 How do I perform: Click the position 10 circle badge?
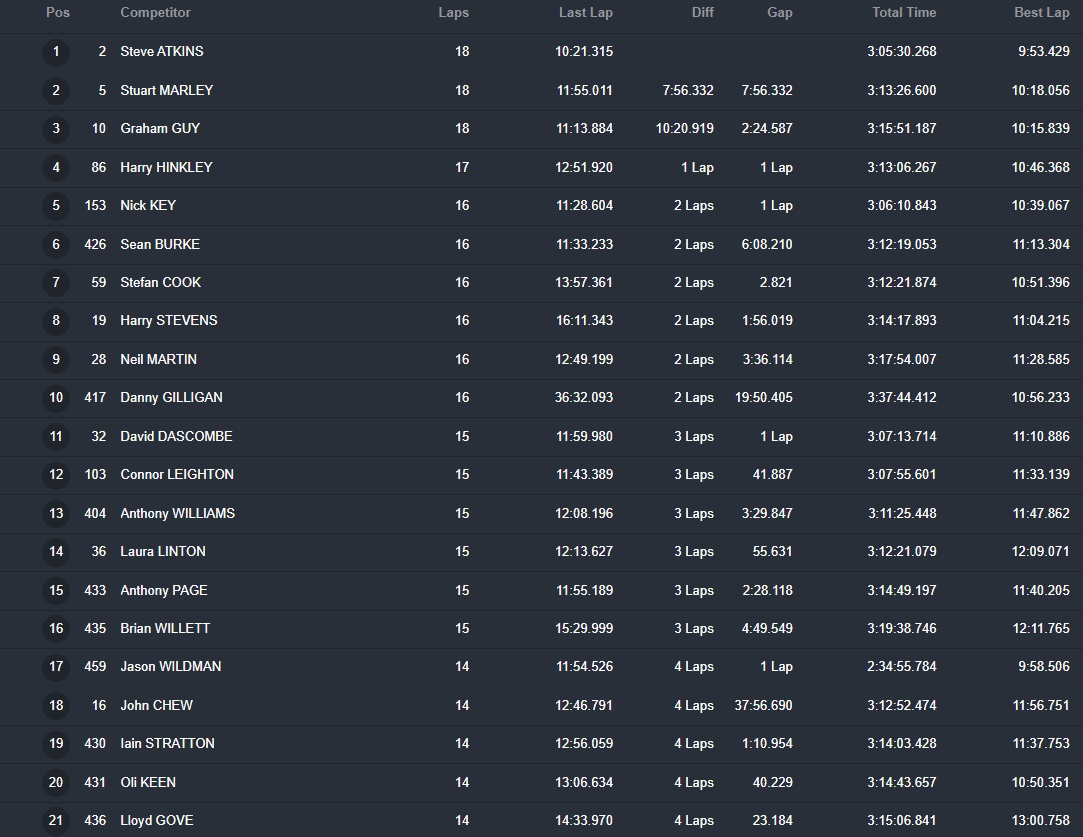tap(56, 398)
